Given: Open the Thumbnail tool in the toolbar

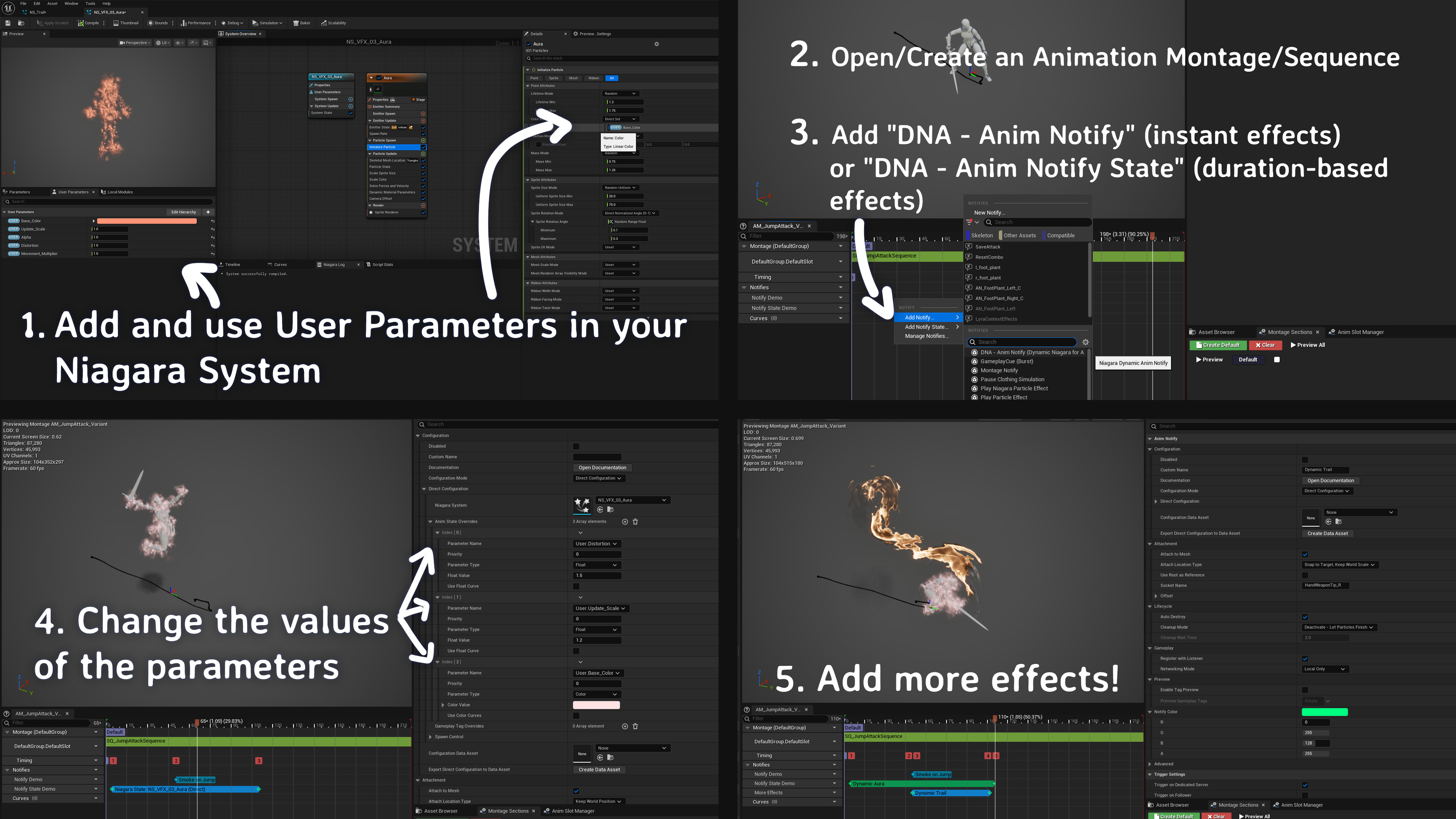Looking at the screenshot, I should 126,23.
